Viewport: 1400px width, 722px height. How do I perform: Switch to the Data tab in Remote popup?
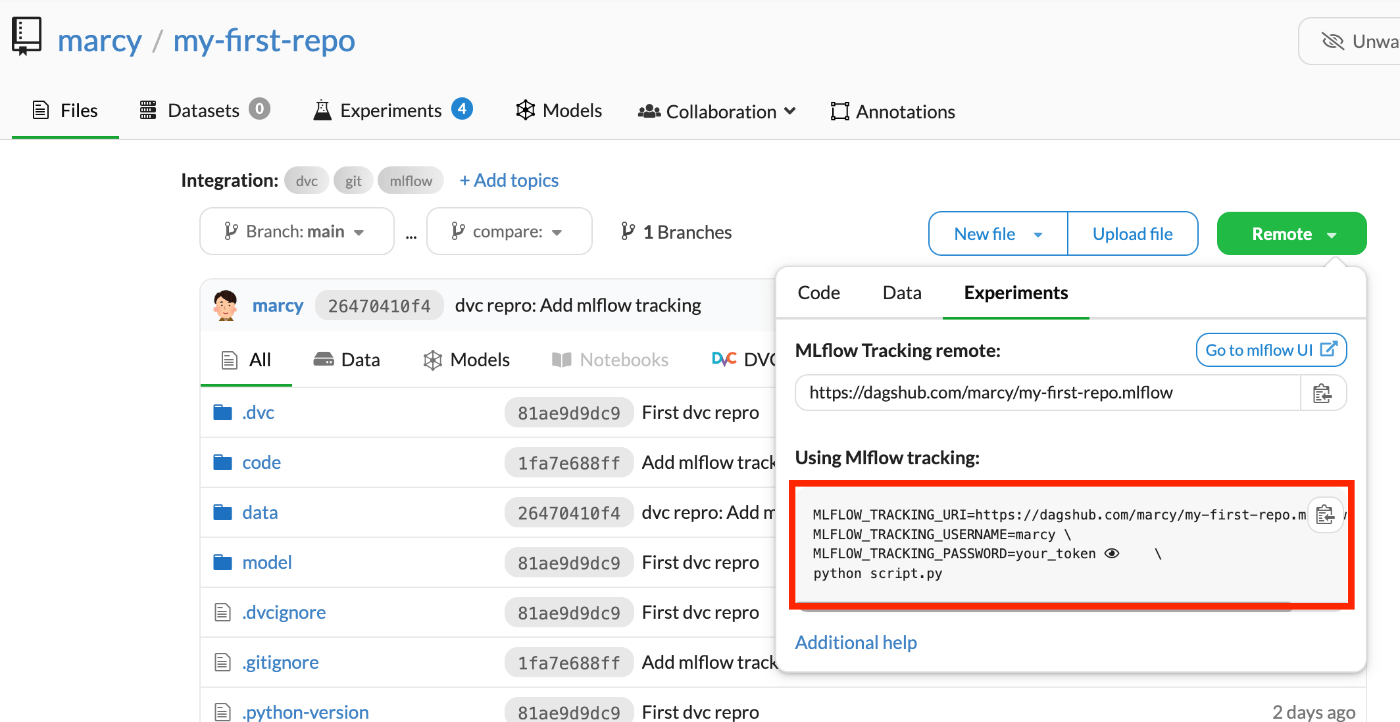click(x=902, y=293)
